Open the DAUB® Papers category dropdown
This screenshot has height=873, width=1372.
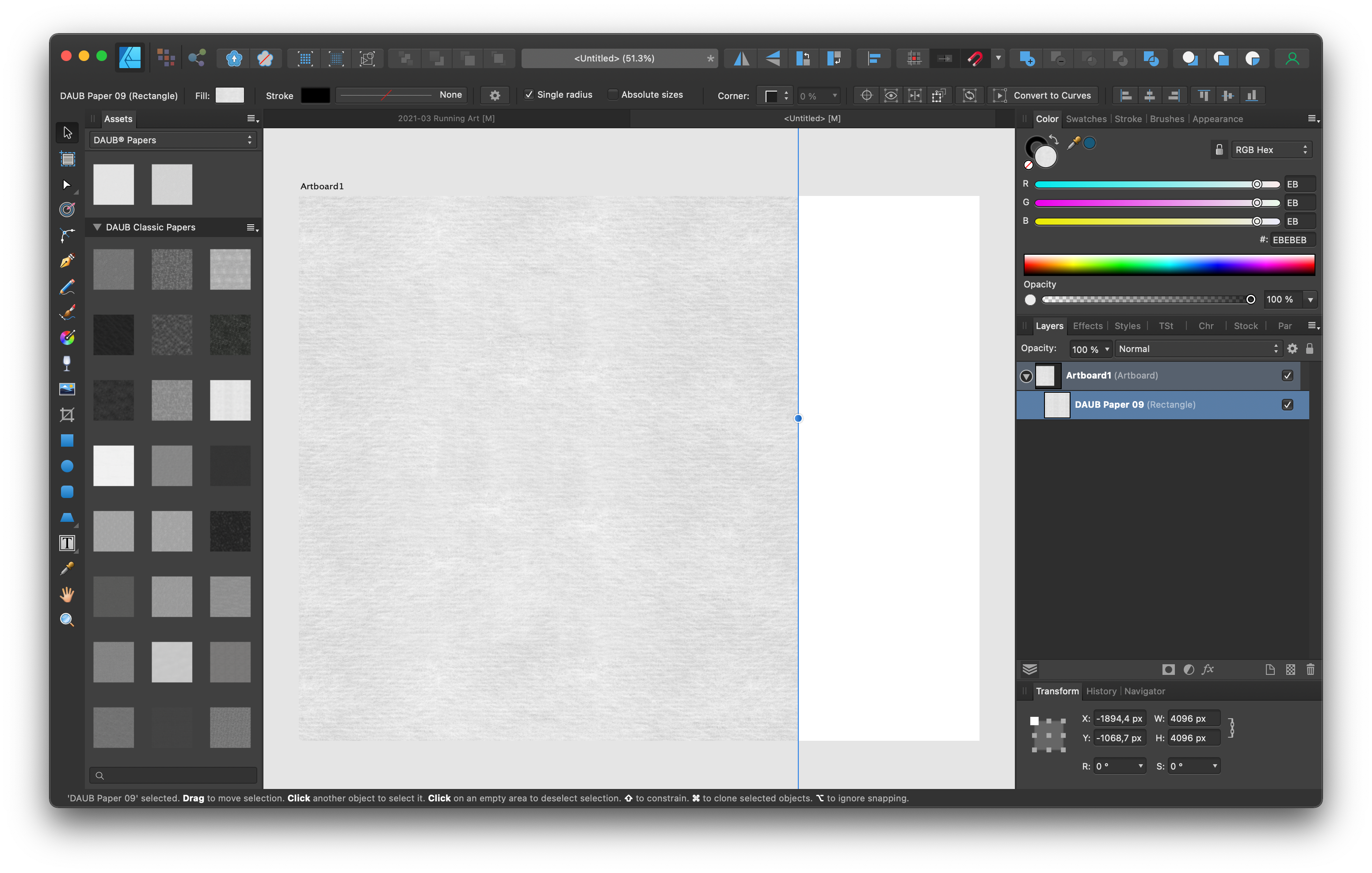click(x=173, y=140)
